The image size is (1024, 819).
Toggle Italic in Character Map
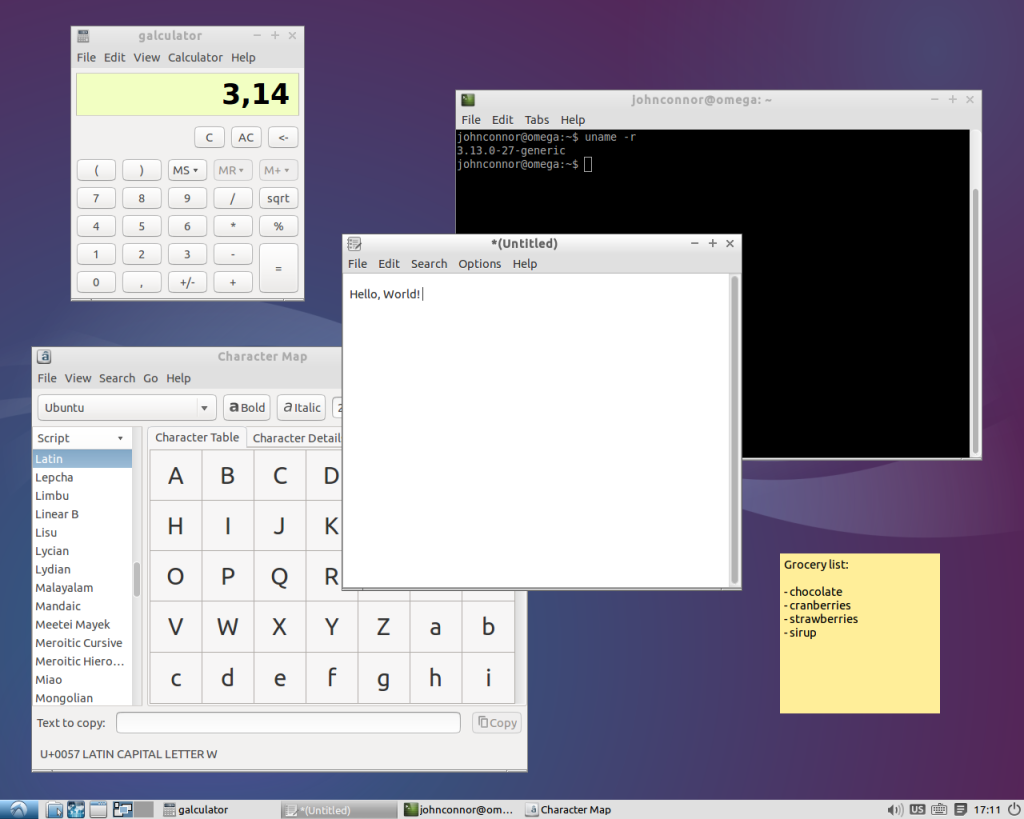pos(301,407)
